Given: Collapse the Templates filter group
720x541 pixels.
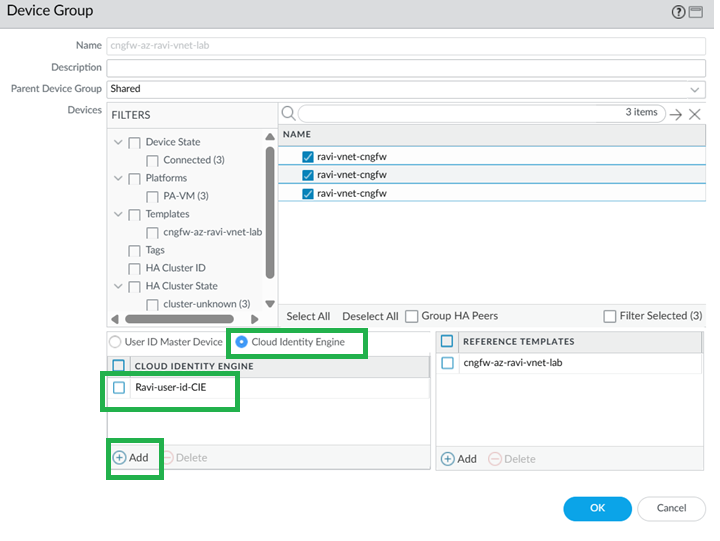Looking at the screenshot, I should coord(118,214).
